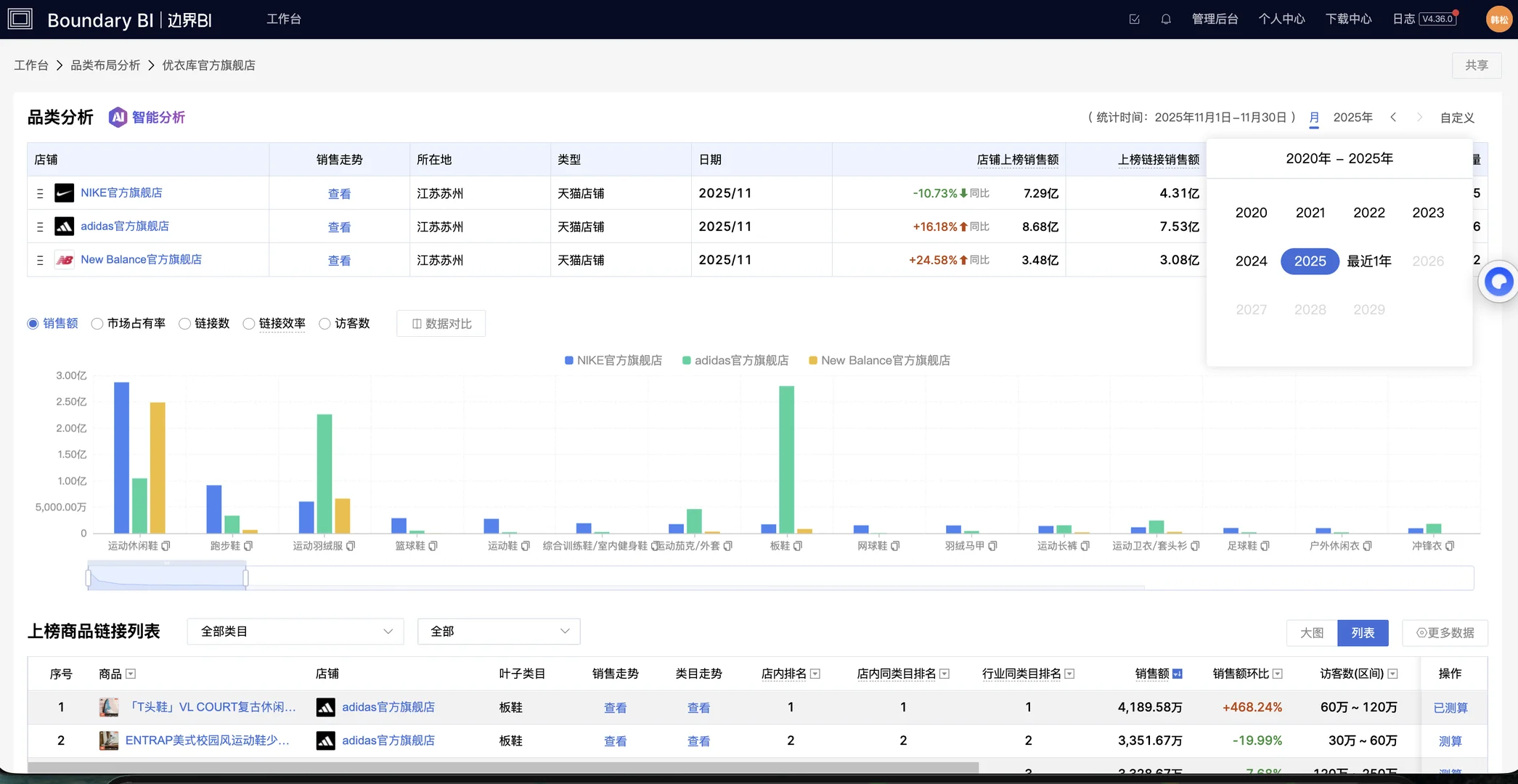Click the user avatar in top right
The height and width of the screenshot is (784, 1518).
[1498, 20]
